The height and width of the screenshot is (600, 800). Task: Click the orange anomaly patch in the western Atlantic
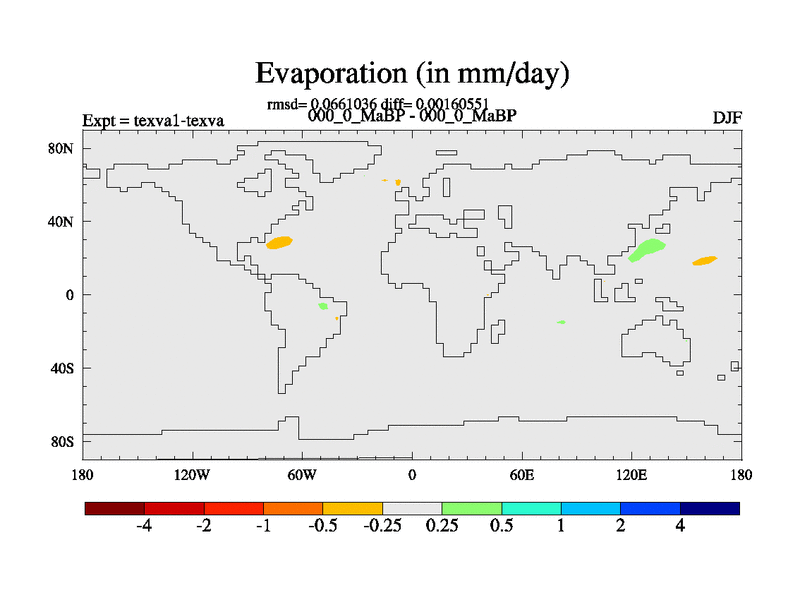[279, 242]
